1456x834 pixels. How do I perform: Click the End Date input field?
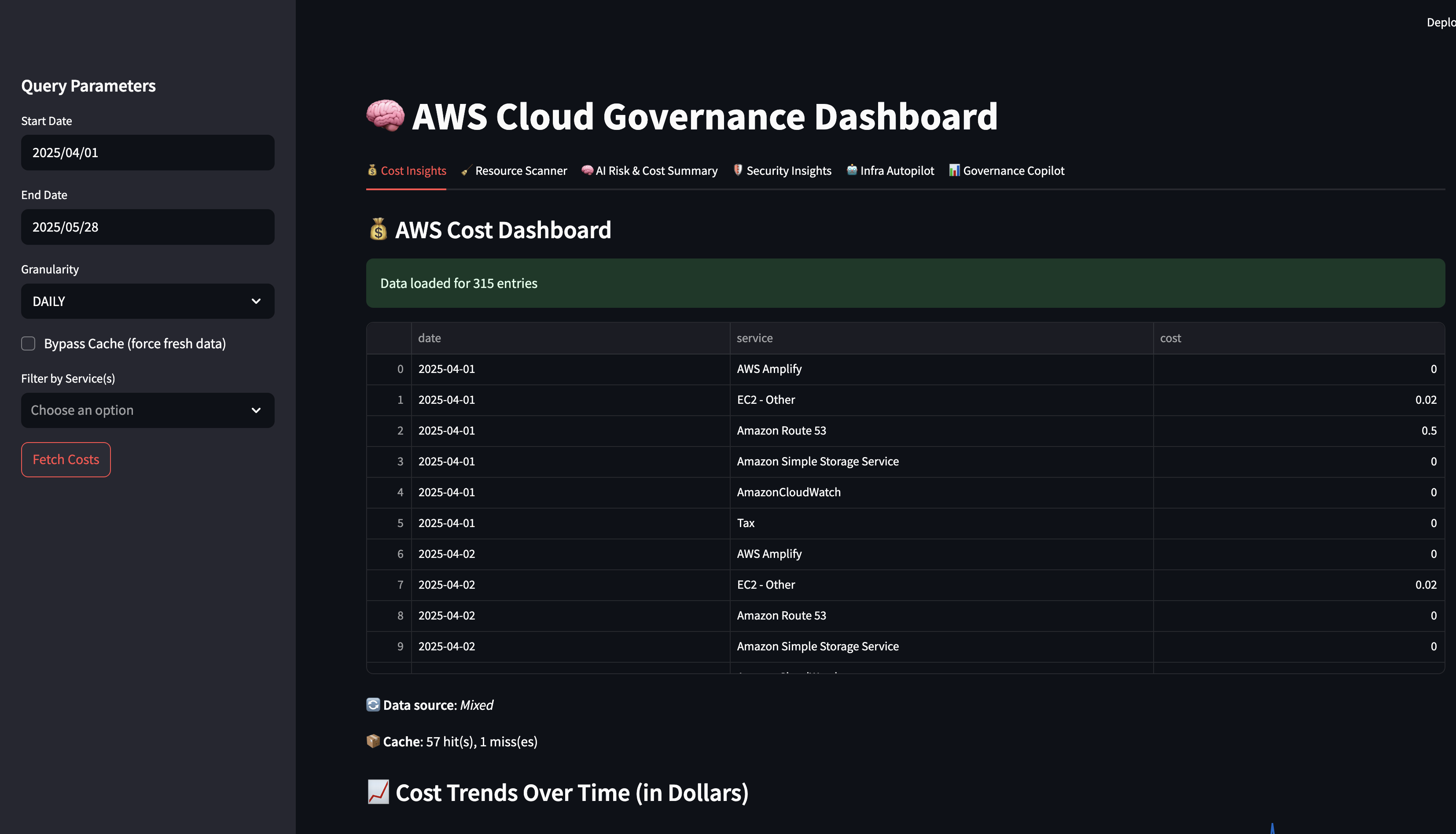pos(147,227)
